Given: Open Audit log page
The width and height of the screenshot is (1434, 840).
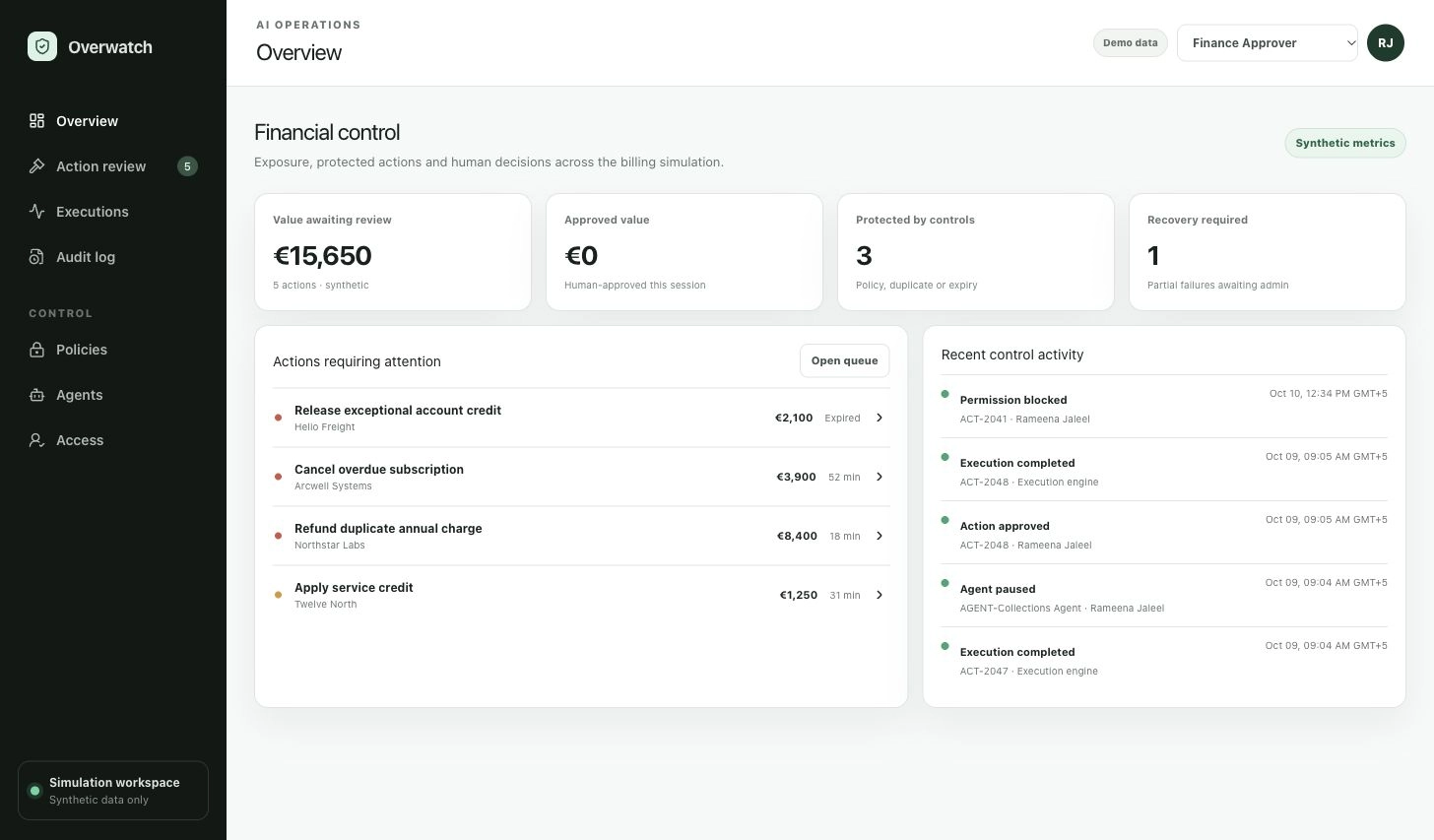Looking at the screenshot, I should point(113,257).
